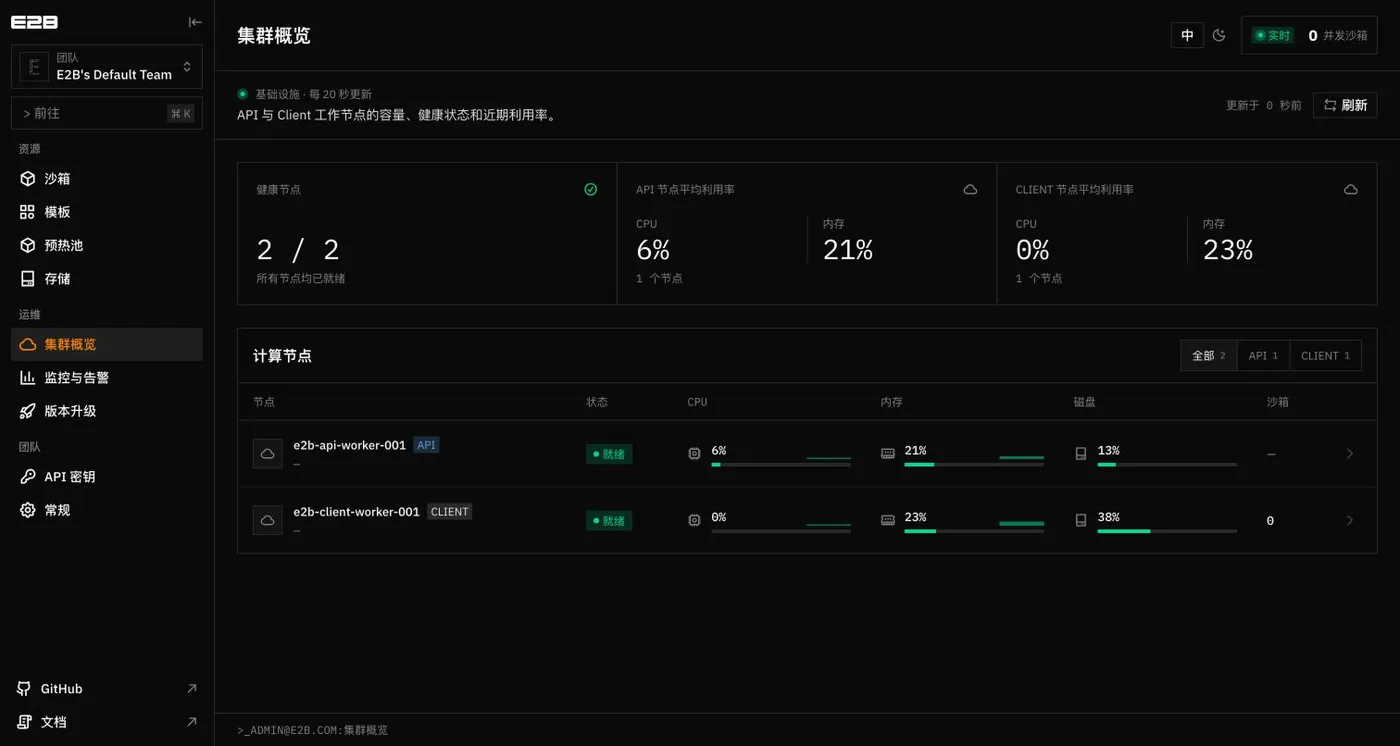1400x746 pixels.
Task: Click the 实时 live status badge
Action: tap(1273, 35)
